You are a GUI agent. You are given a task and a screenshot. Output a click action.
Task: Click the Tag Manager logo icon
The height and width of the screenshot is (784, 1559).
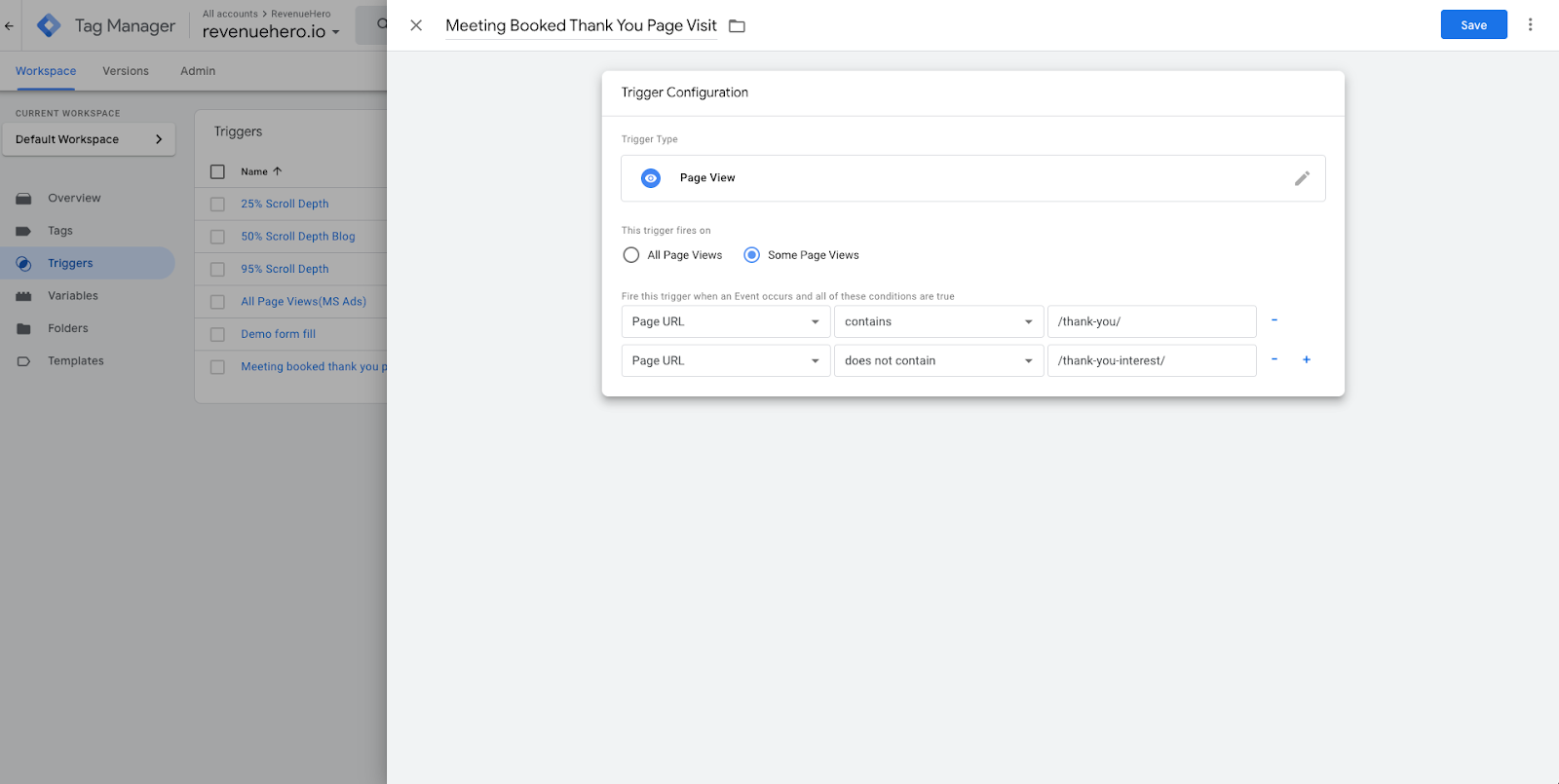(49, 25)
